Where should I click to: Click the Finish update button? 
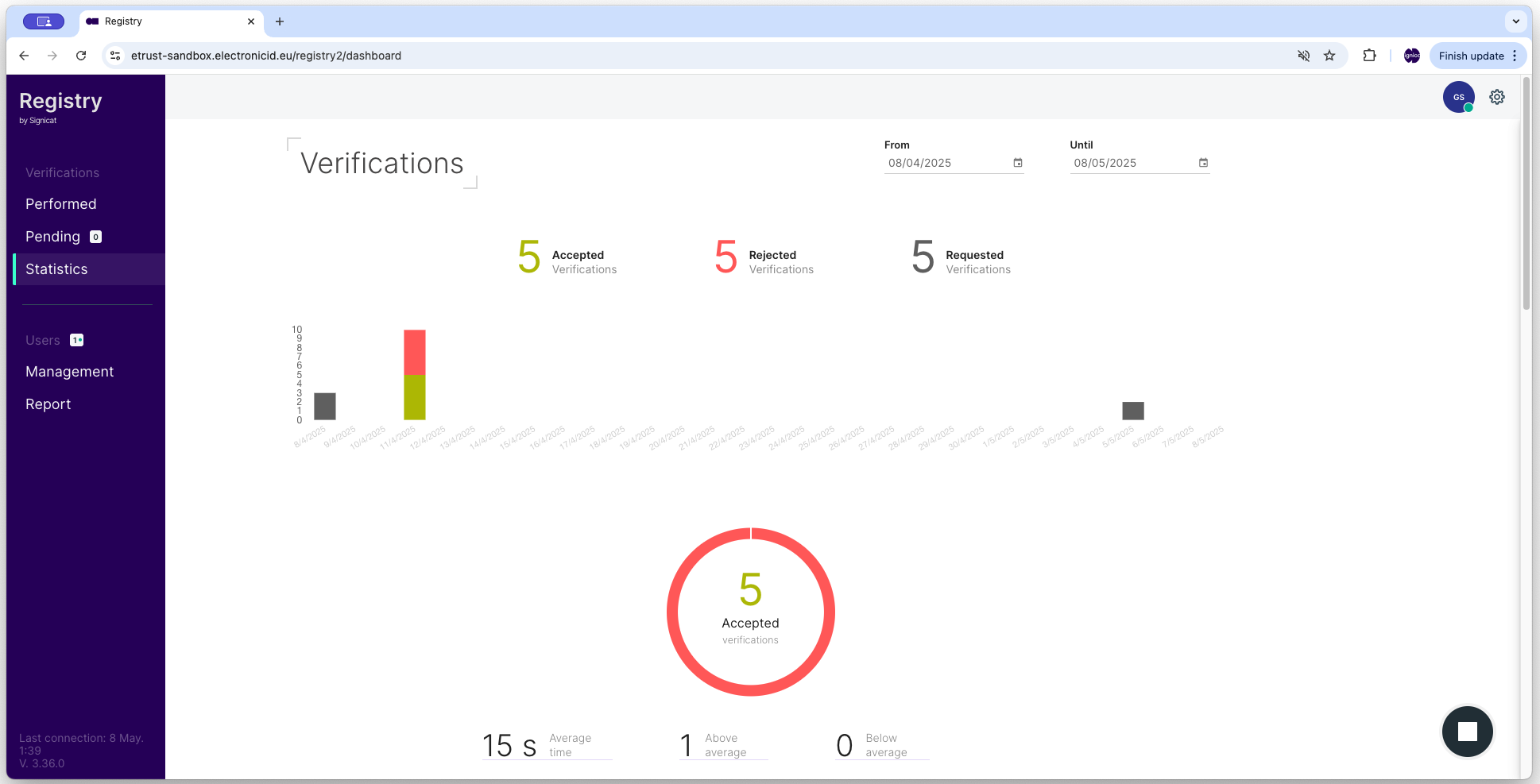pyautogui.click(x=1472, y=56)
